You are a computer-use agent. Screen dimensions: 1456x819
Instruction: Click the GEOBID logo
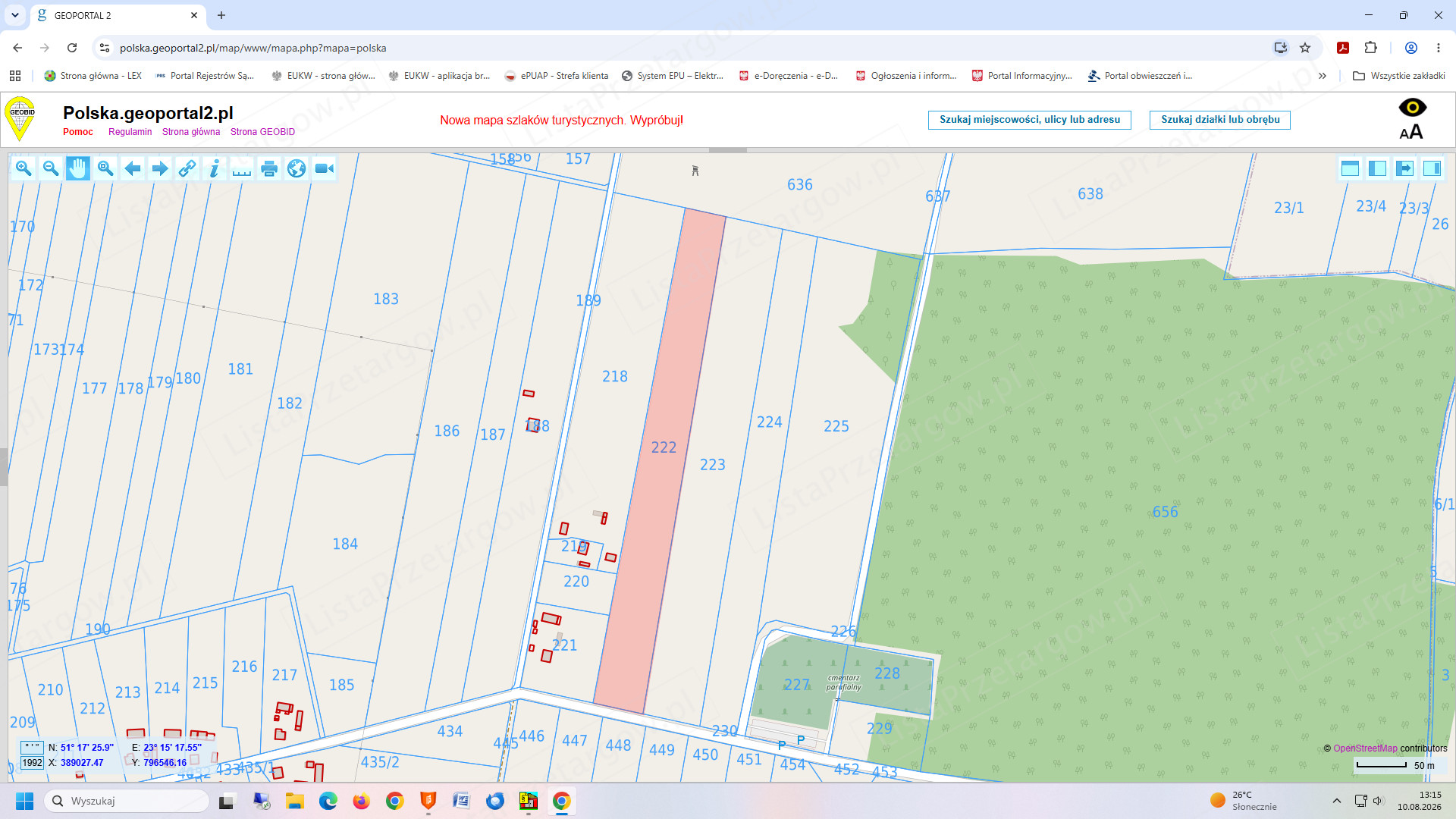tap(20, 119)
